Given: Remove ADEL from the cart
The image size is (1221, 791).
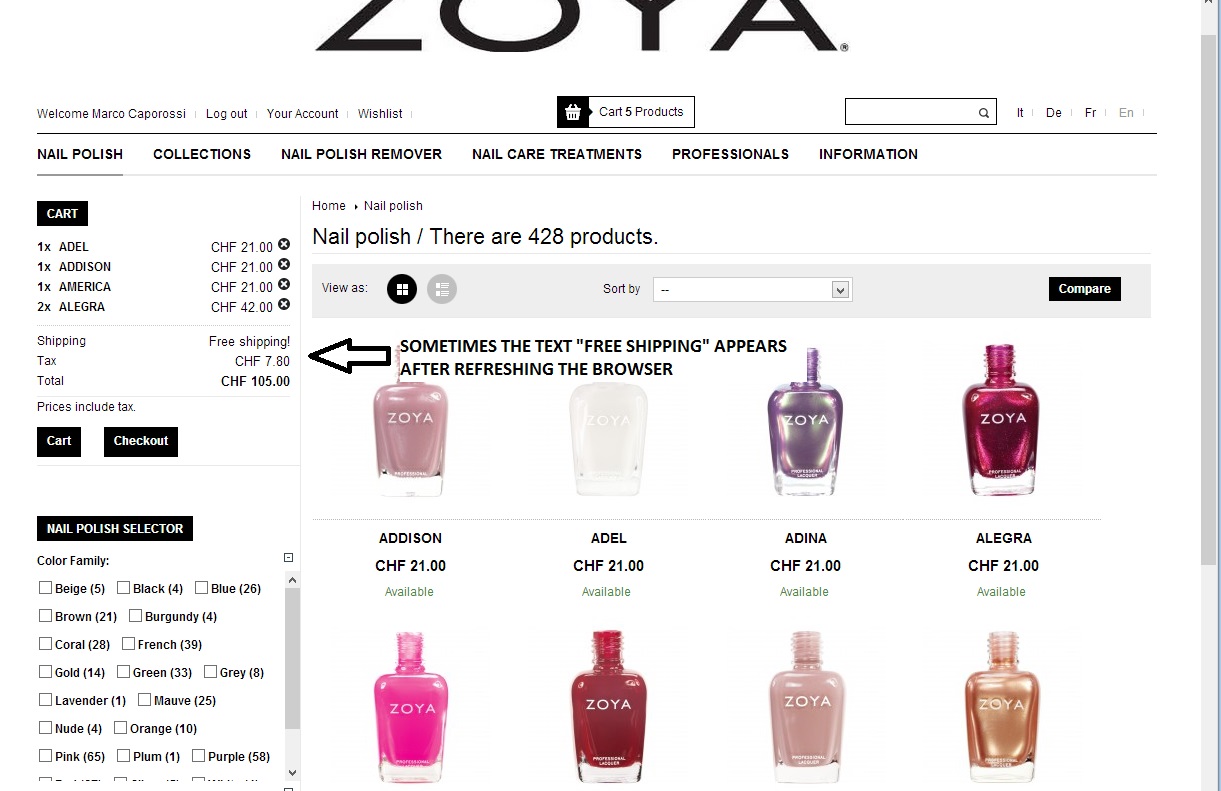Looking at the screenshot, I should pos(284,245).
